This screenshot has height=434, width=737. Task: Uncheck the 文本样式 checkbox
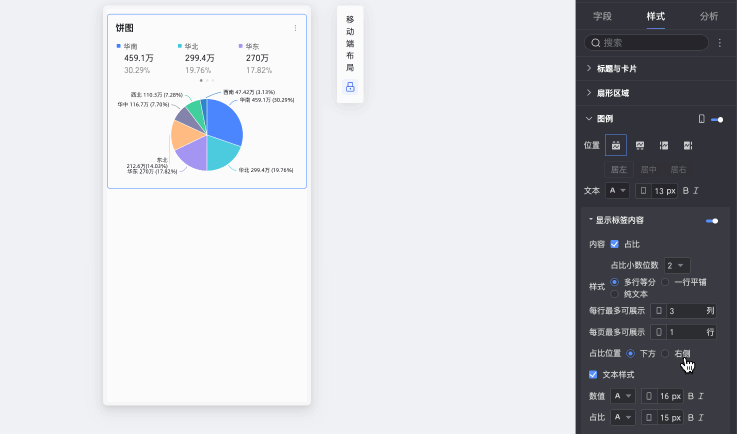coord(593,375)
